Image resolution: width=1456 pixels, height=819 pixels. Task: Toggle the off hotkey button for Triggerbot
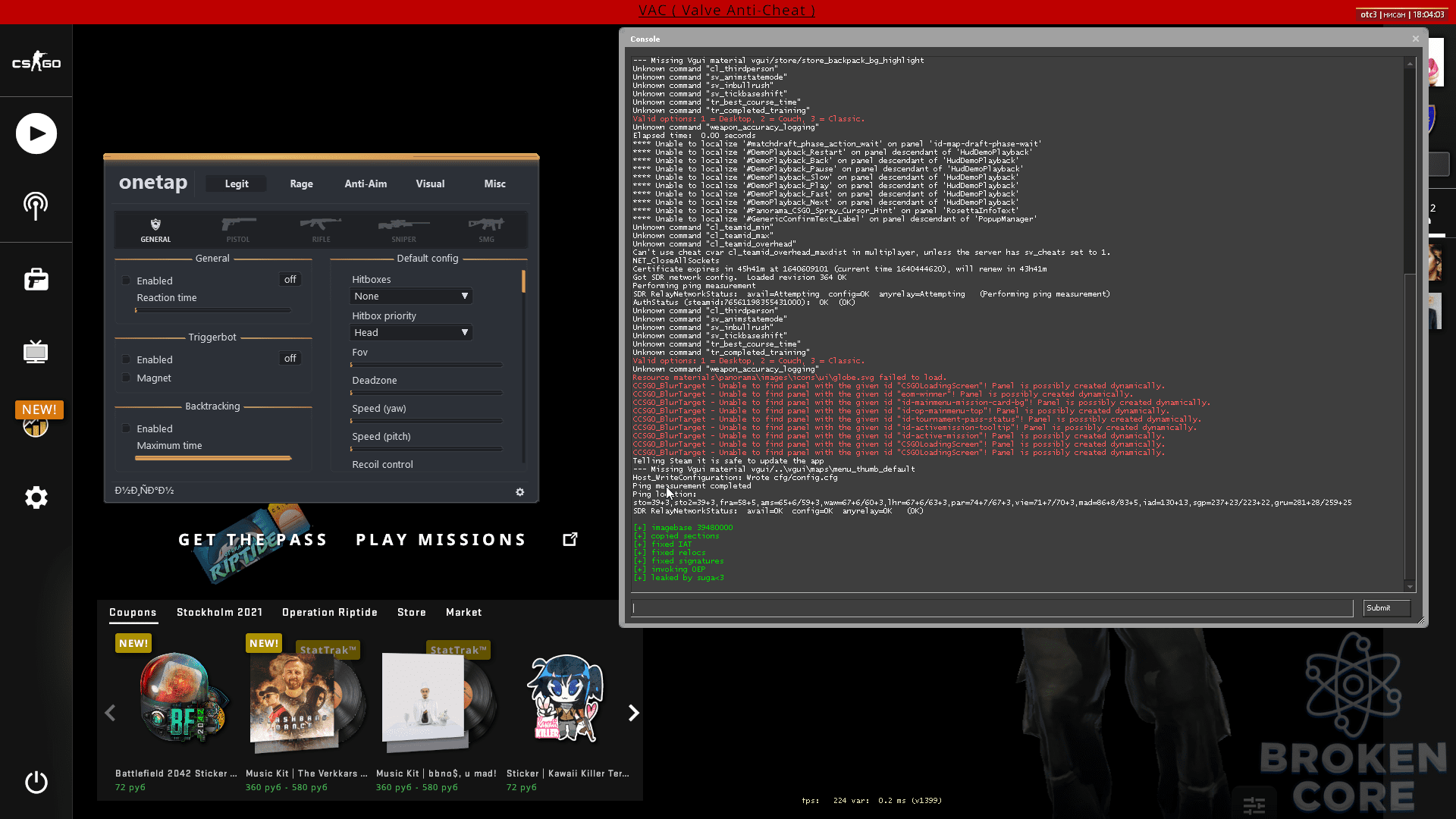click(x=290, y=359)
